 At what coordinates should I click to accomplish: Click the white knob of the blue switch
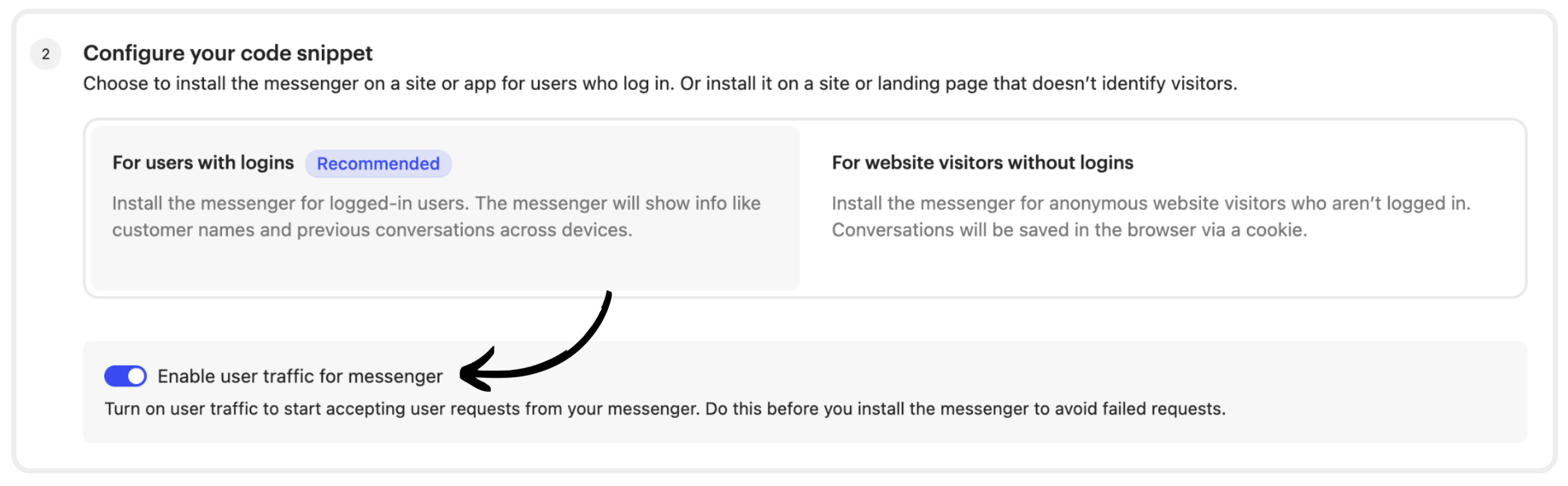tap(136, 376)
